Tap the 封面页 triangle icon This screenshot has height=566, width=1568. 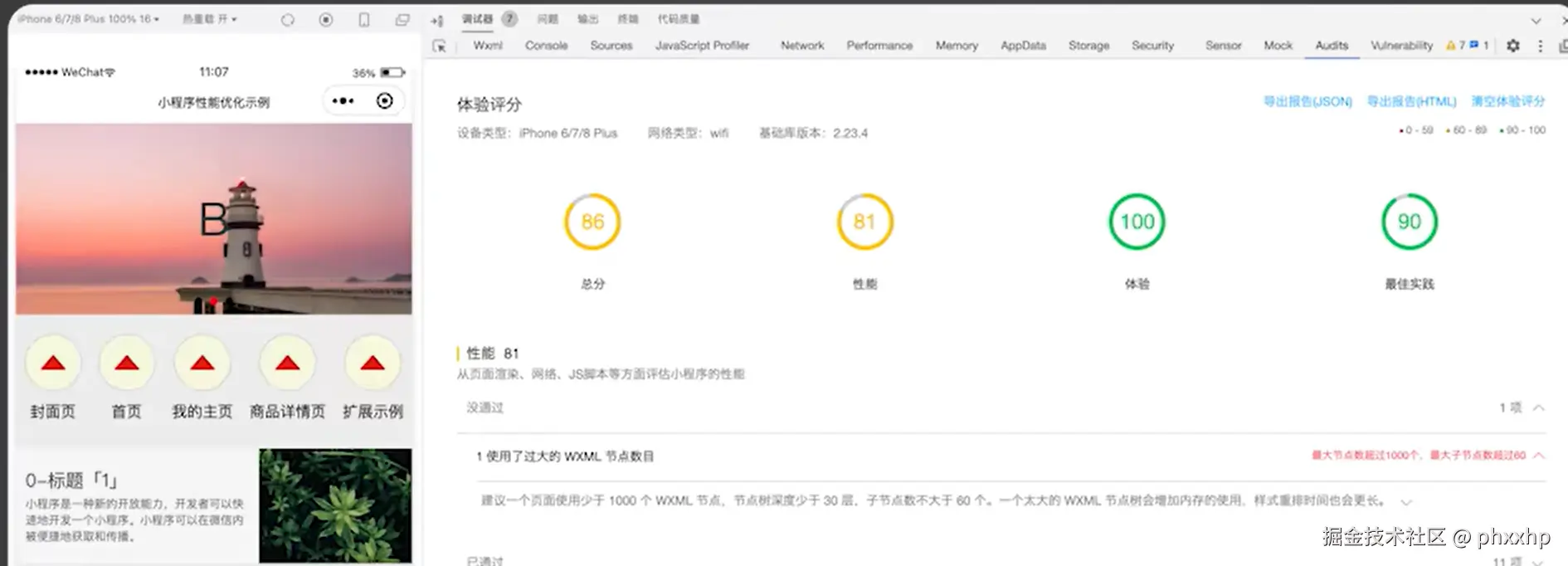pyautogui.click(x=53, y=364)
